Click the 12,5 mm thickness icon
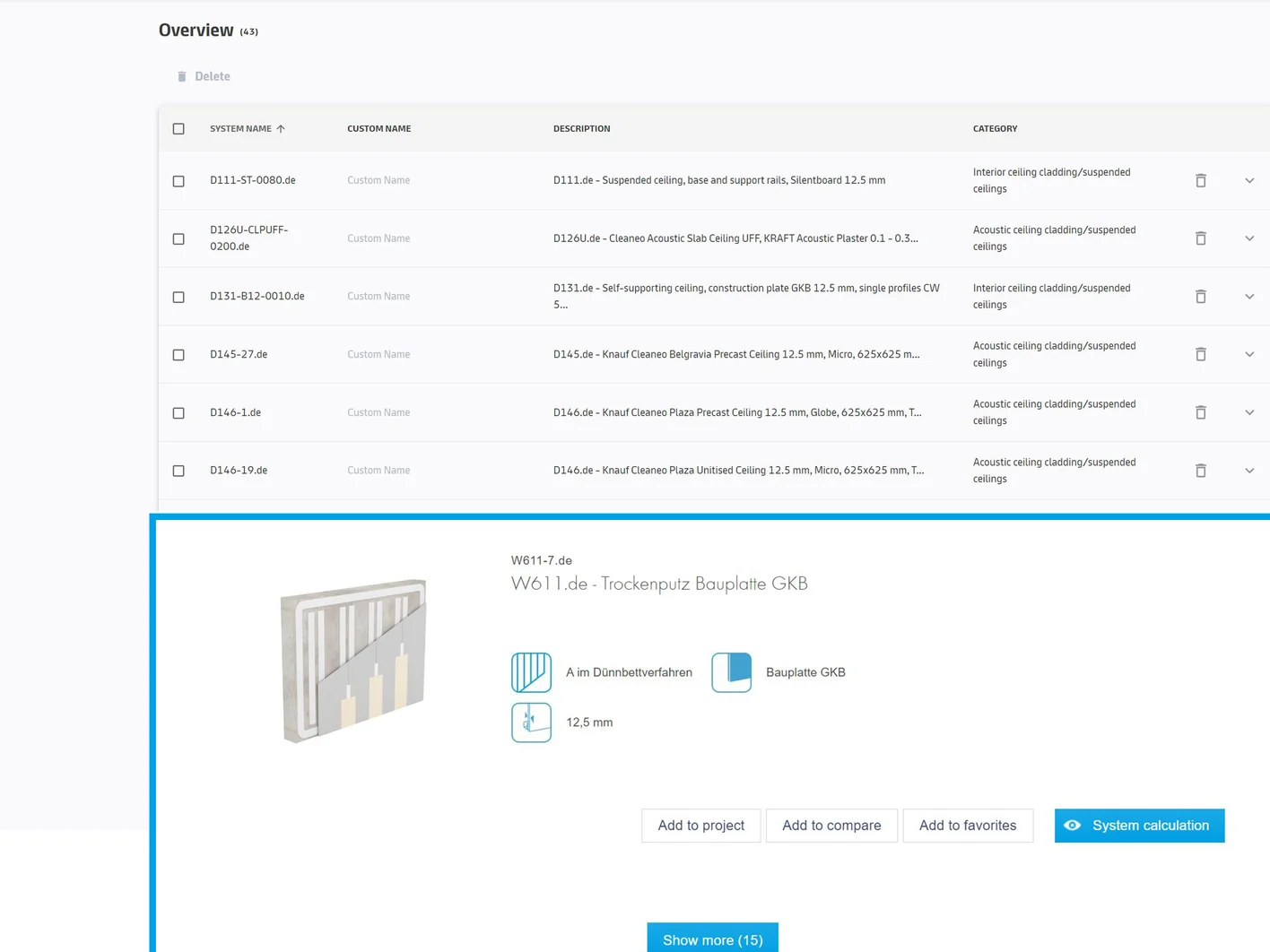This screenshot has height=952, width=1270. (531, 723)
